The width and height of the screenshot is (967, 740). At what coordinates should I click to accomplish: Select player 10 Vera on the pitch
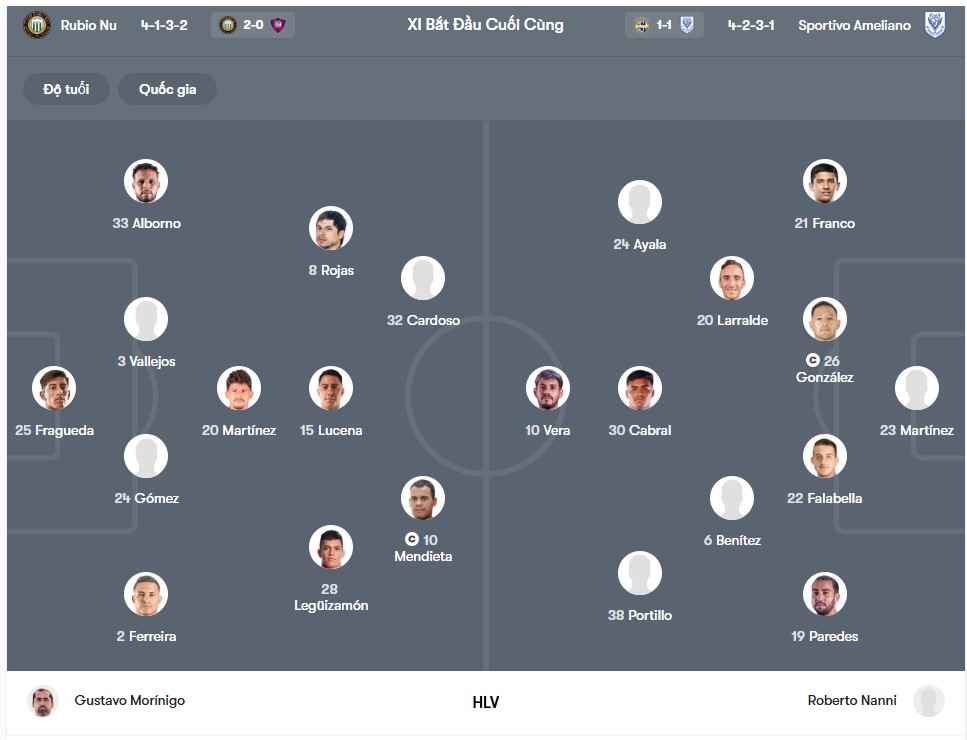pos(547,388)
